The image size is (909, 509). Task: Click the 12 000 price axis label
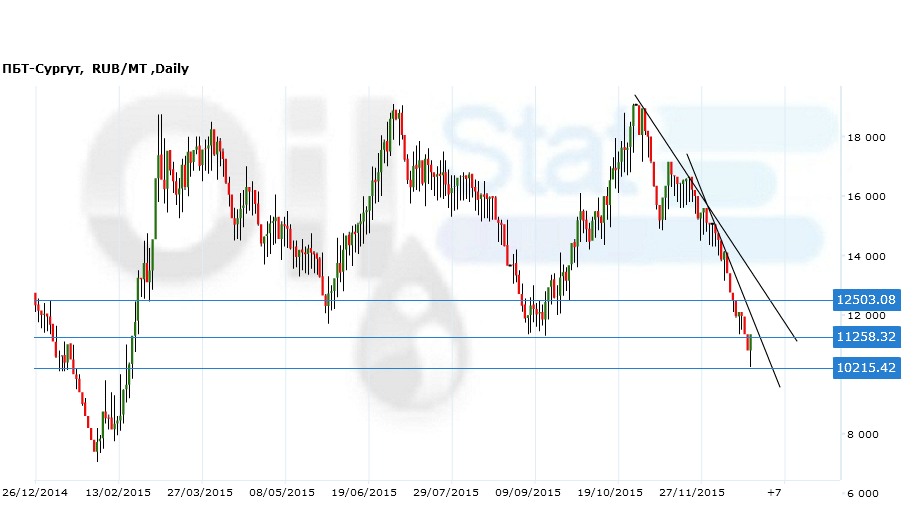tap(863, 316)
